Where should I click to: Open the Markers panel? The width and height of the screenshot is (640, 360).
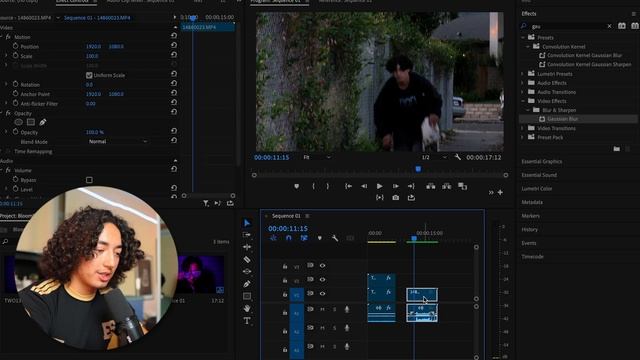531,216
